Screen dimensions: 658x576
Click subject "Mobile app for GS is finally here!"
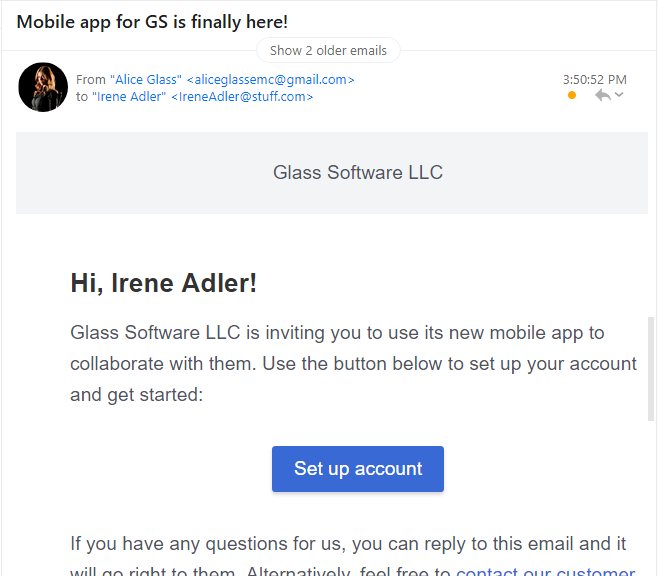pyautogui.click(x=152, y=22)
